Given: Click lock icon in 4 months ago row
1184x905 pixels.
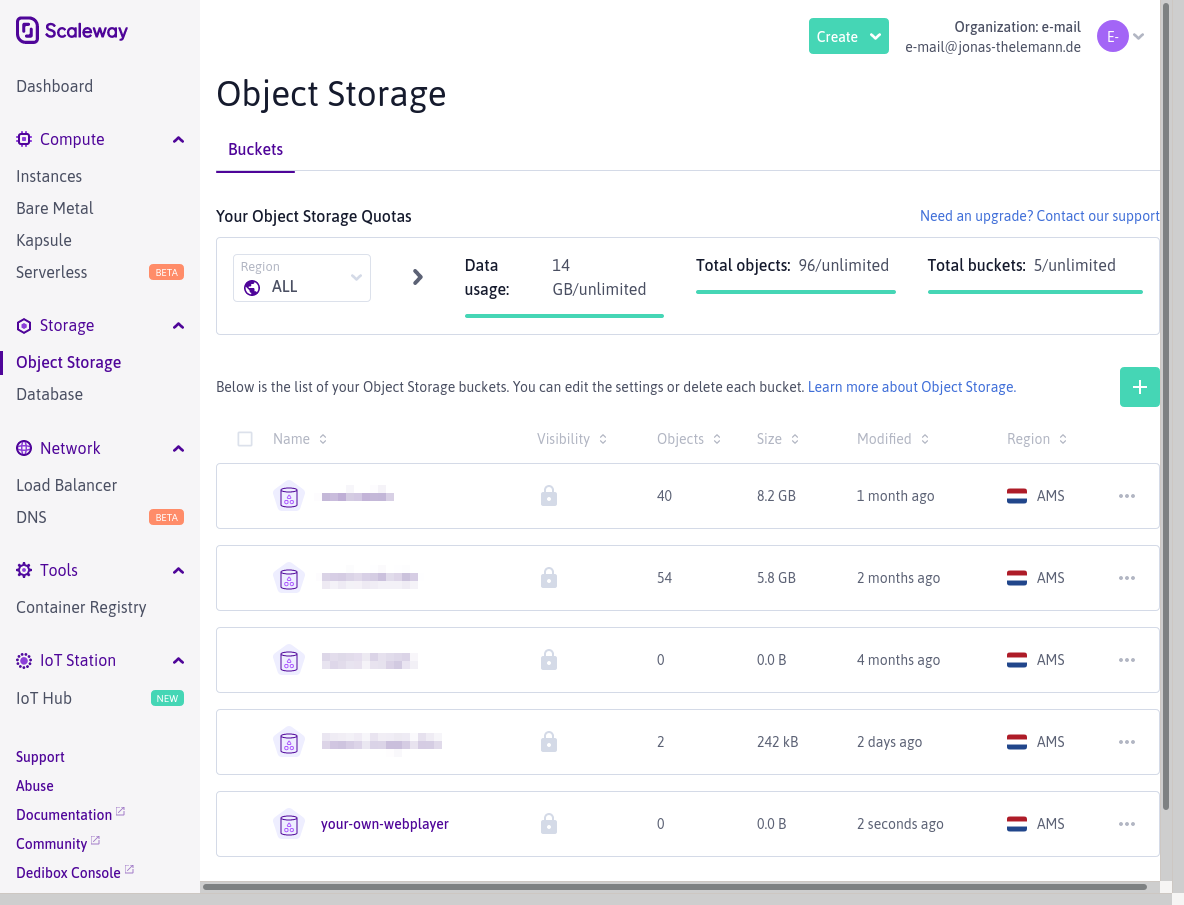Looking at the screenshot, I should 549,660.
